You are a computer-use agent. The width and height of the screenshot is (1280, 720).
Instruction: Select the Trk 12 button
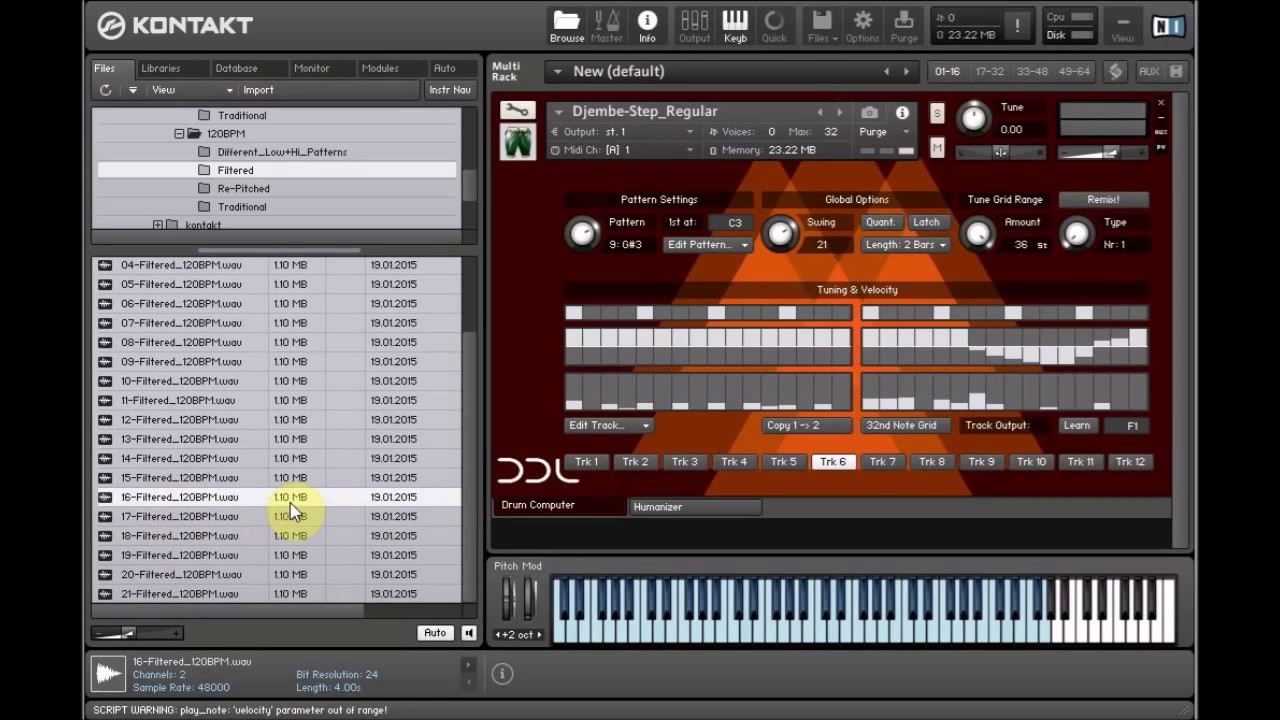point(1130,462)
